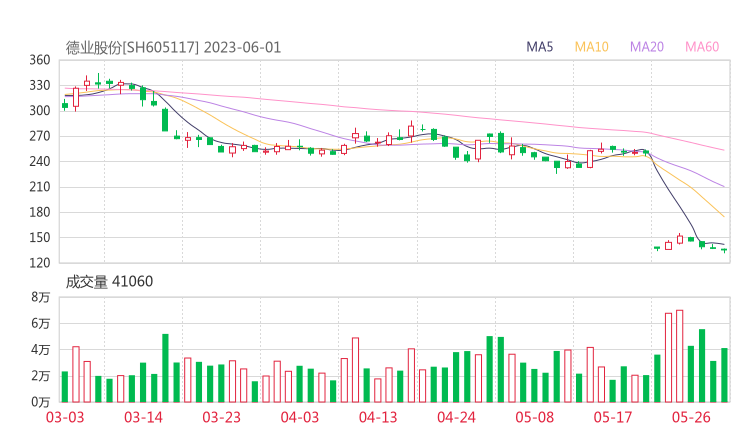Select the 03-23 date axis label
This screenshot has width=740, height=440.
tap(221, 417)
